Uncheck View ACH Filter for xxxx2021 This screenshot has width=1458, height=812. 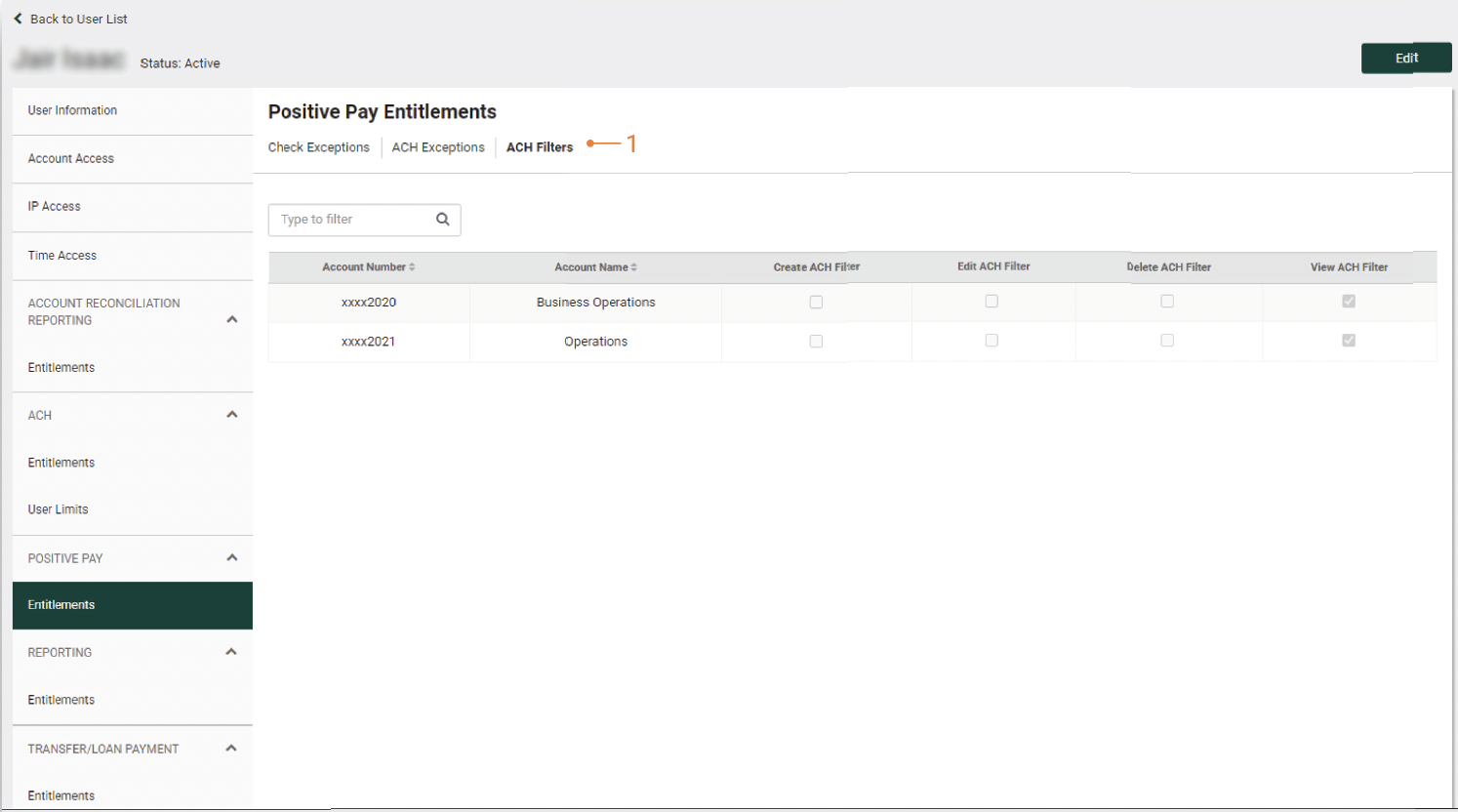(1349, 341)
